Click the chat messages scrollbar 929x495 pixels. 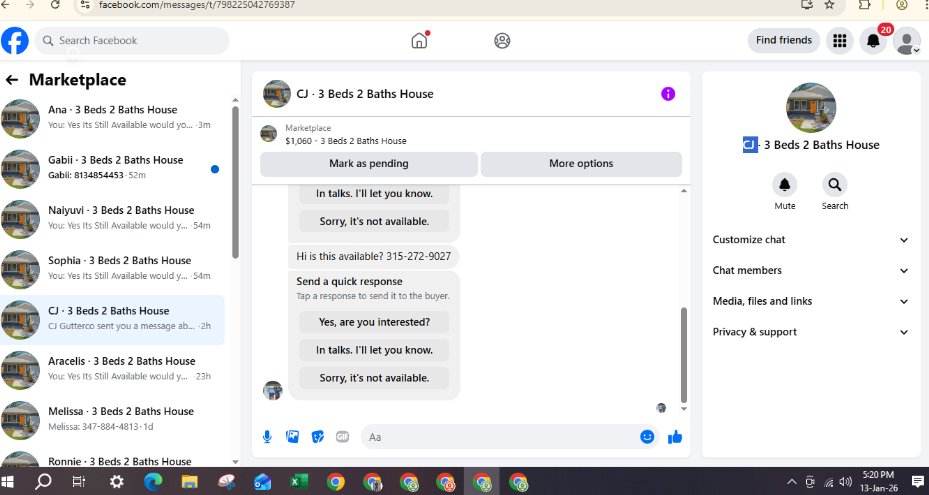pos(684,355)
